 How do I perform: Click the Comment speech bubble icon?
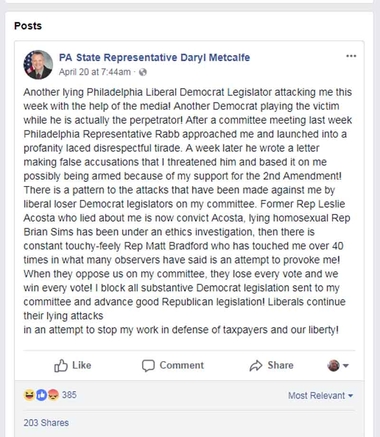pos(148,366)
